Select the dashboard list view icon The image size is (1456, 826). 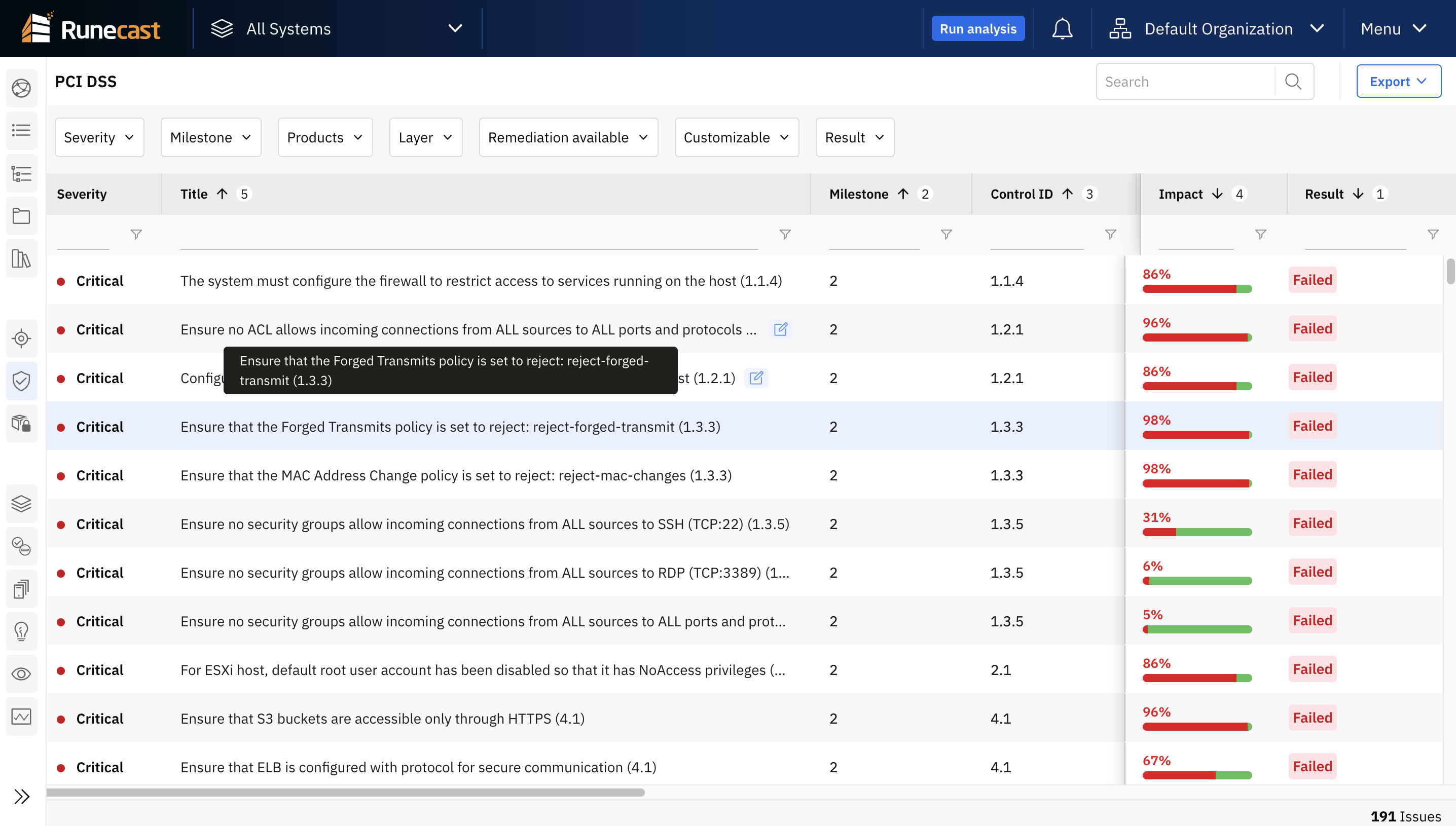tap(21, 131)
